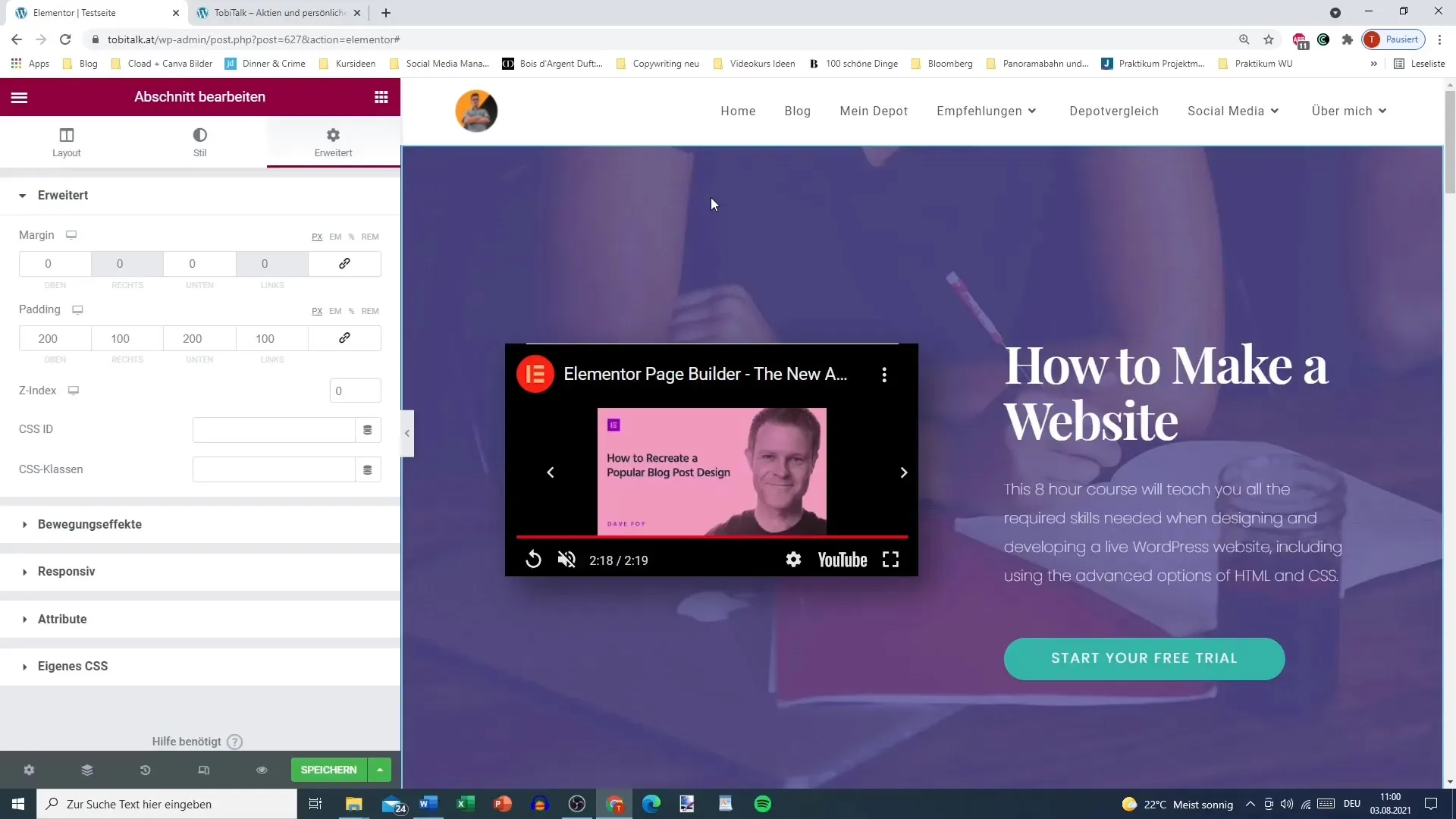Click the Stil tab in Elementor panel
This screenshot has width=1456, height=819.
pyautogui.click(x=199, y=143)
